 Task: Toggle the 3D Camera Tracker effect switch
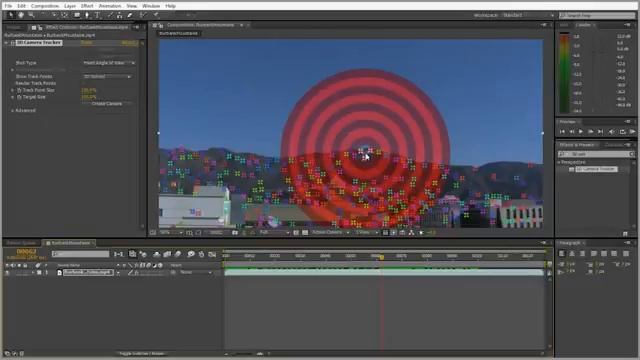13,43
